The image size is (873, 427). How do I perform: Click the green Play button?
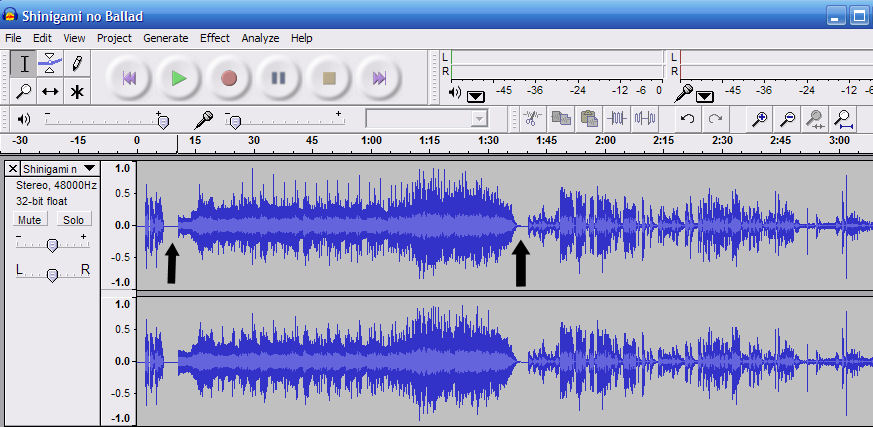pyautogui.click(x=179, y=78)
